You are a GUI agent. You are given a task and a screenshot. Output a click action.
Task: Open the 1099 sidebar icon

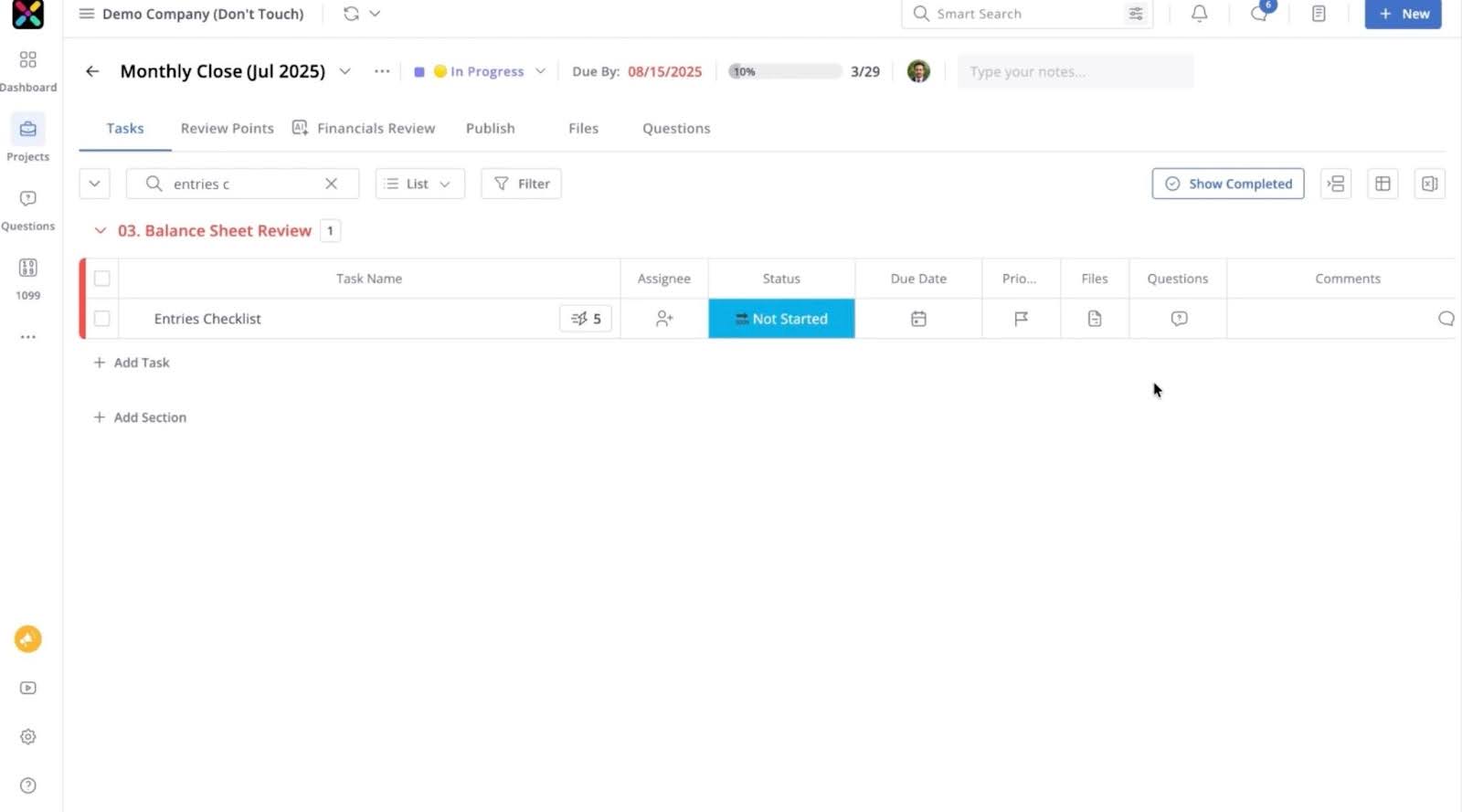[x=28, y=268]
